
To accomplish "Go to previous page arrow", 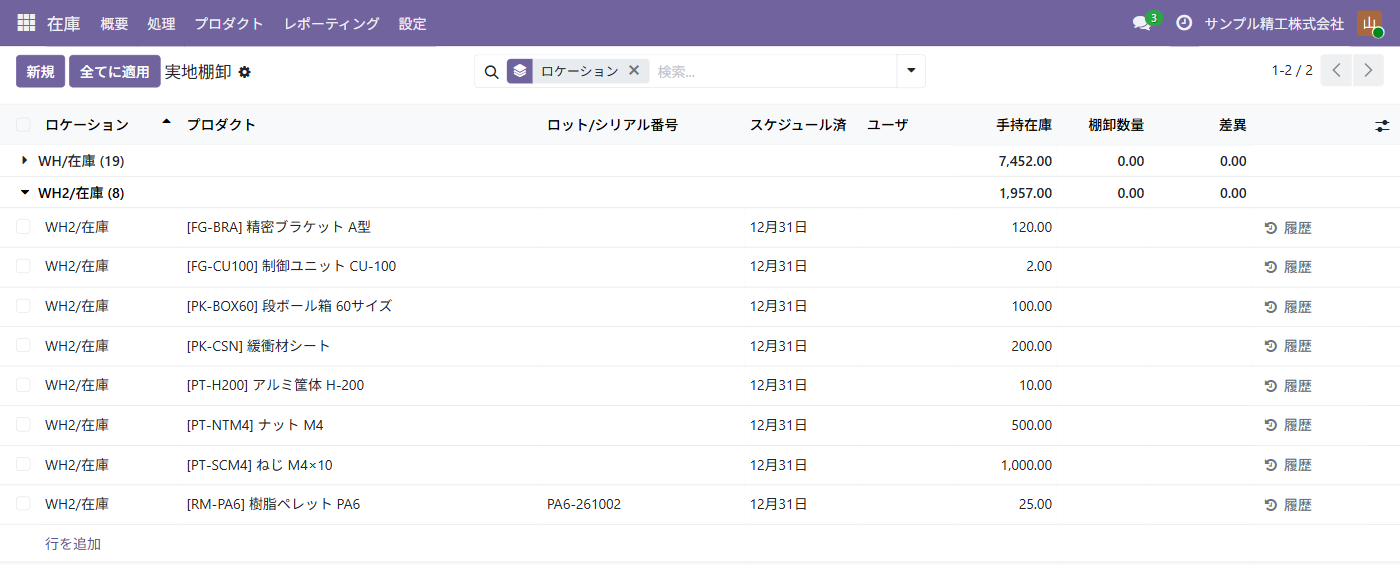I will tap(1336, 71).
